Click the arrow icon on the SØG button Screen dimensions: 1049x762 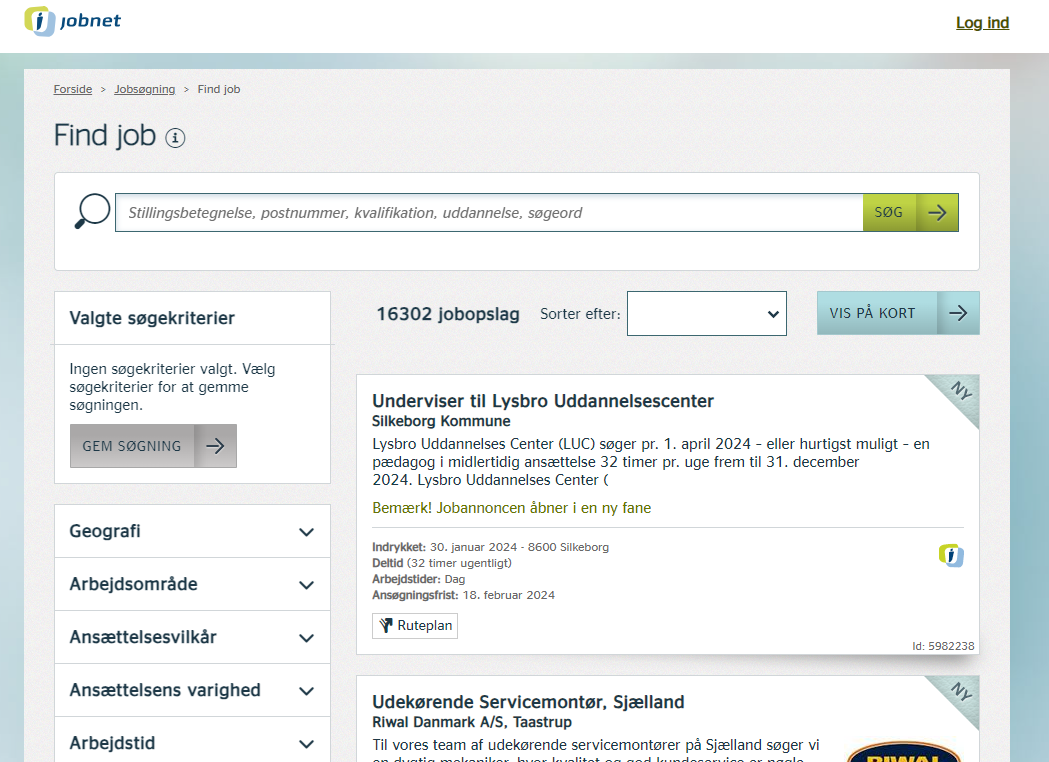point(938,212)
